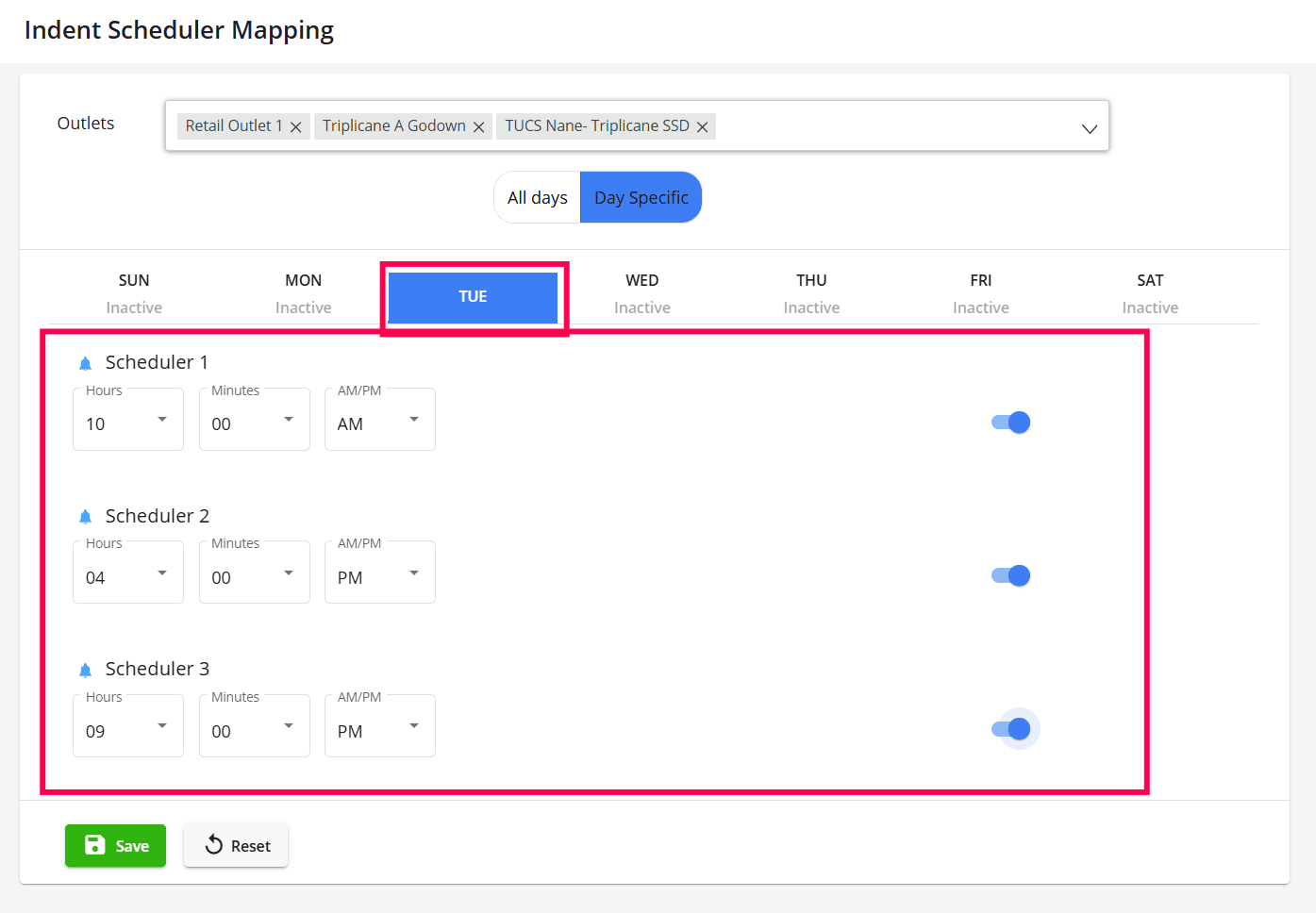Screen dimensions: 1316x913
Task: Select the TUE tab
Action: pos(473,297)
